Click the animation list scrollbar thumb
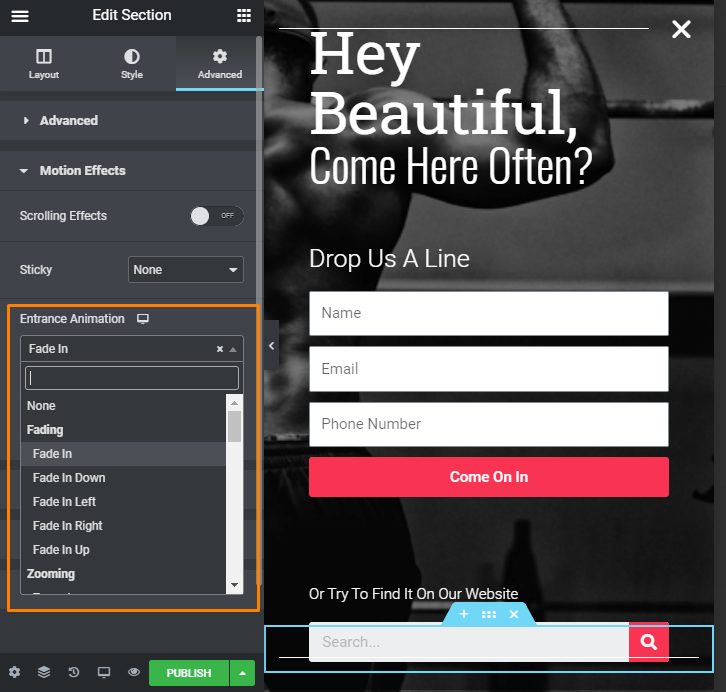Screen dimensions: 726x692 (x=234, y=427)
